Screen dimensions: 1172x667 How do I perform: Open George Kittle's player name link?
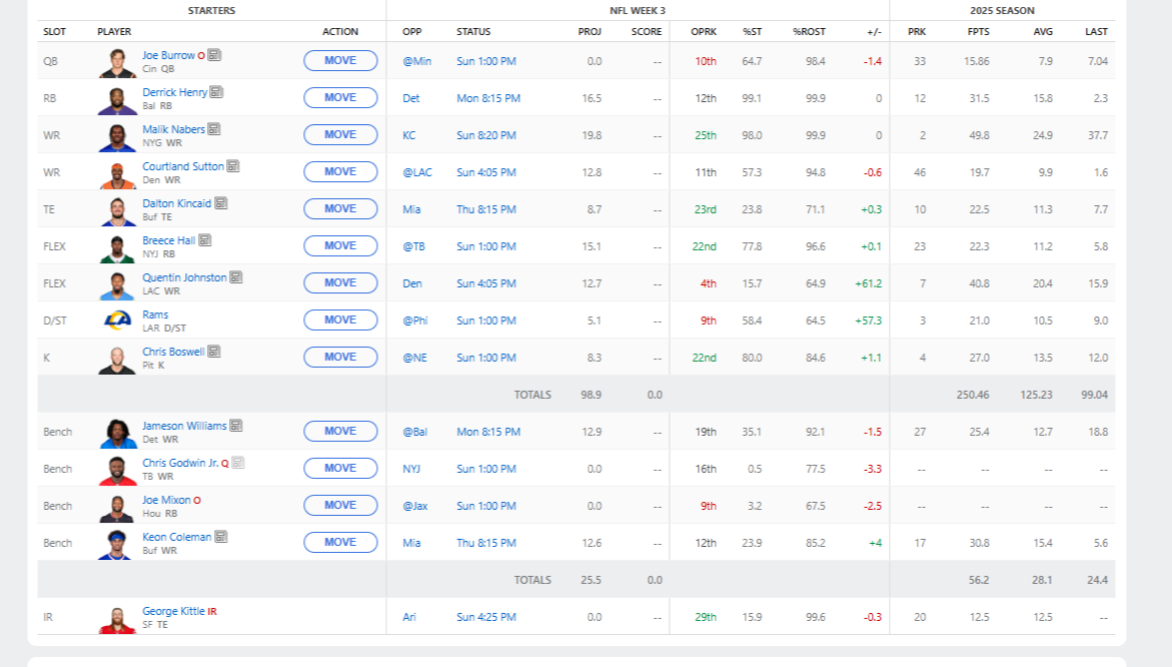click(x=173, y=611)
